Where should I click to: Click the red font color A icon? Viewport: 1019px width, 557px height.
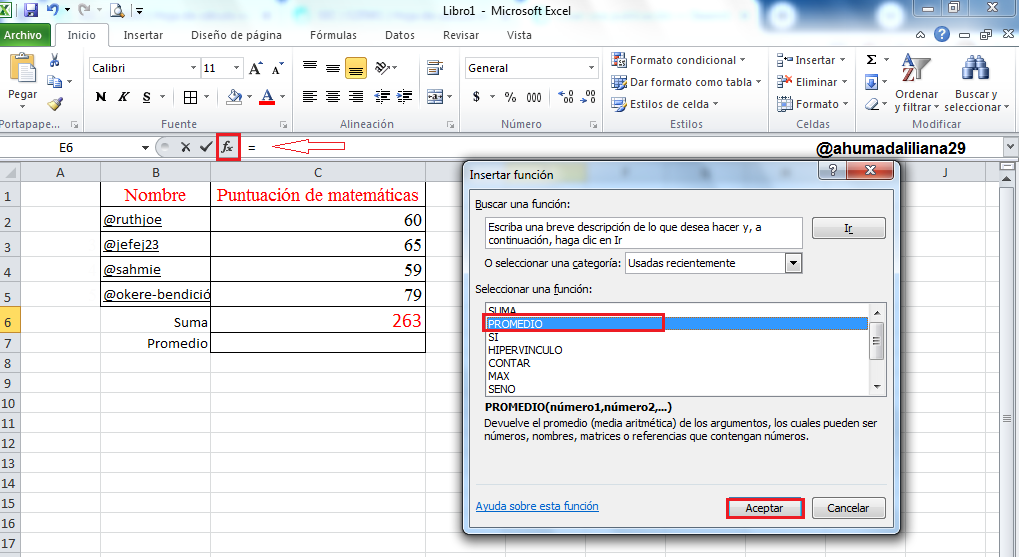coord(266,97)
